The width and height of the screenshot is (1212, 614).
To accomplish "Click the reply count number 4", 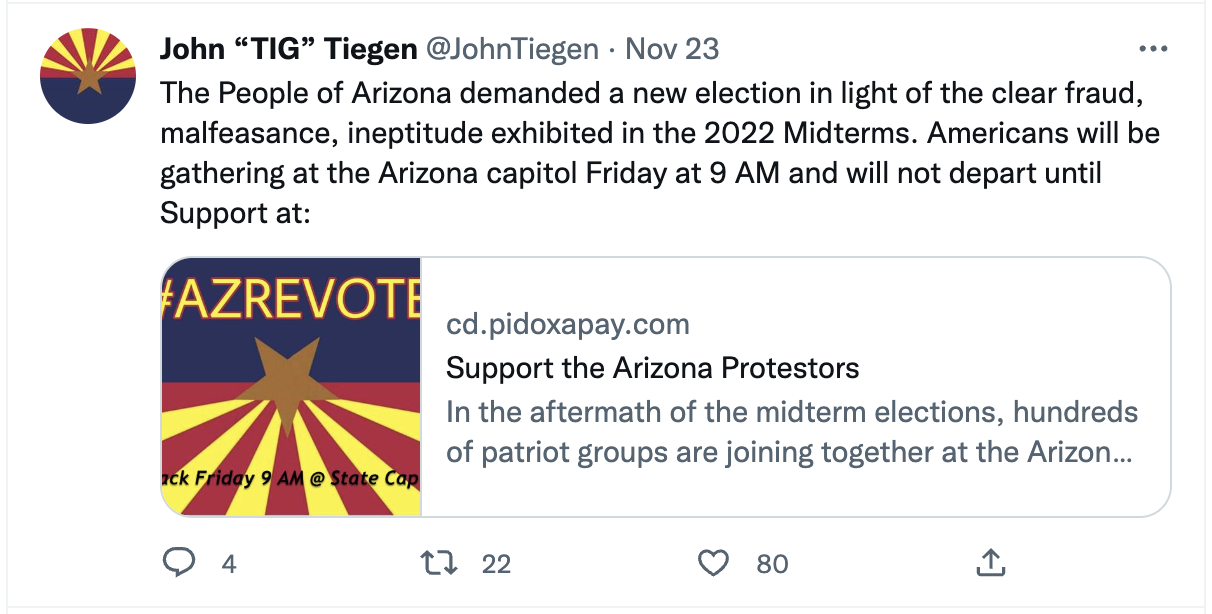I will coord(229,564).
